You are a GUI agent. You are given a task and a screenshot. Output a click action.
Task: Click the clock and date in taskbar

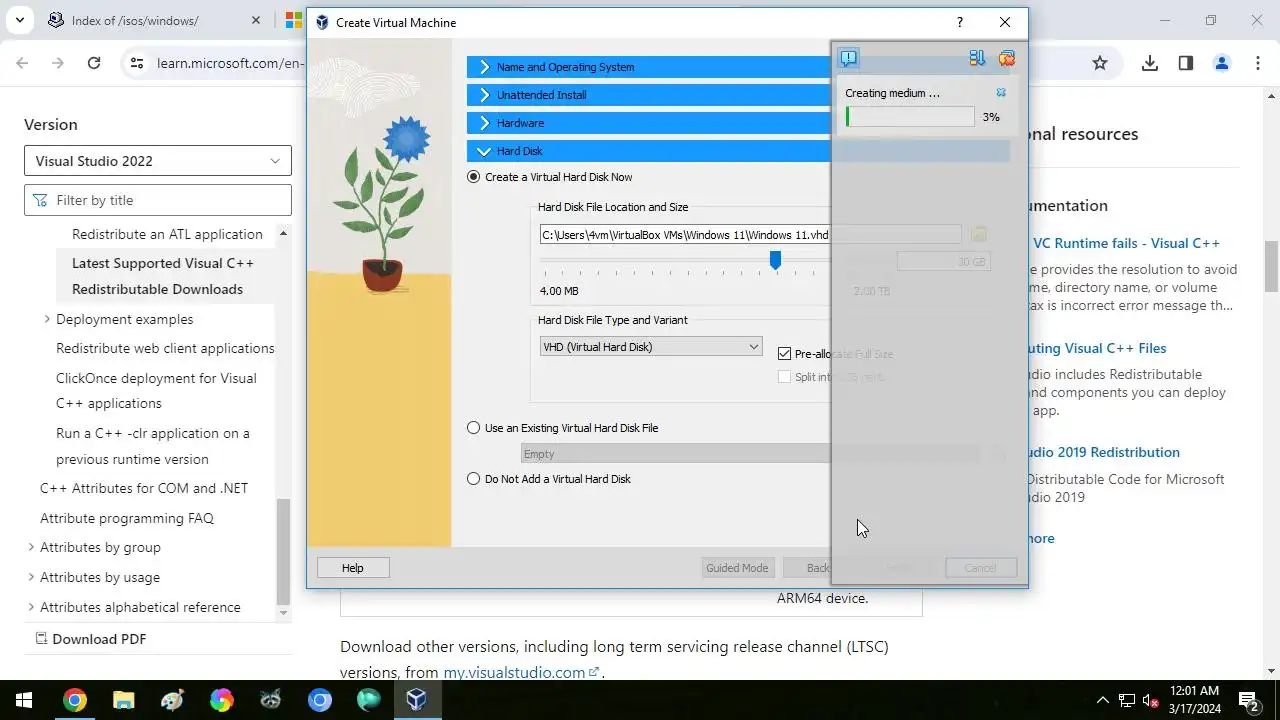[1194, 700]
